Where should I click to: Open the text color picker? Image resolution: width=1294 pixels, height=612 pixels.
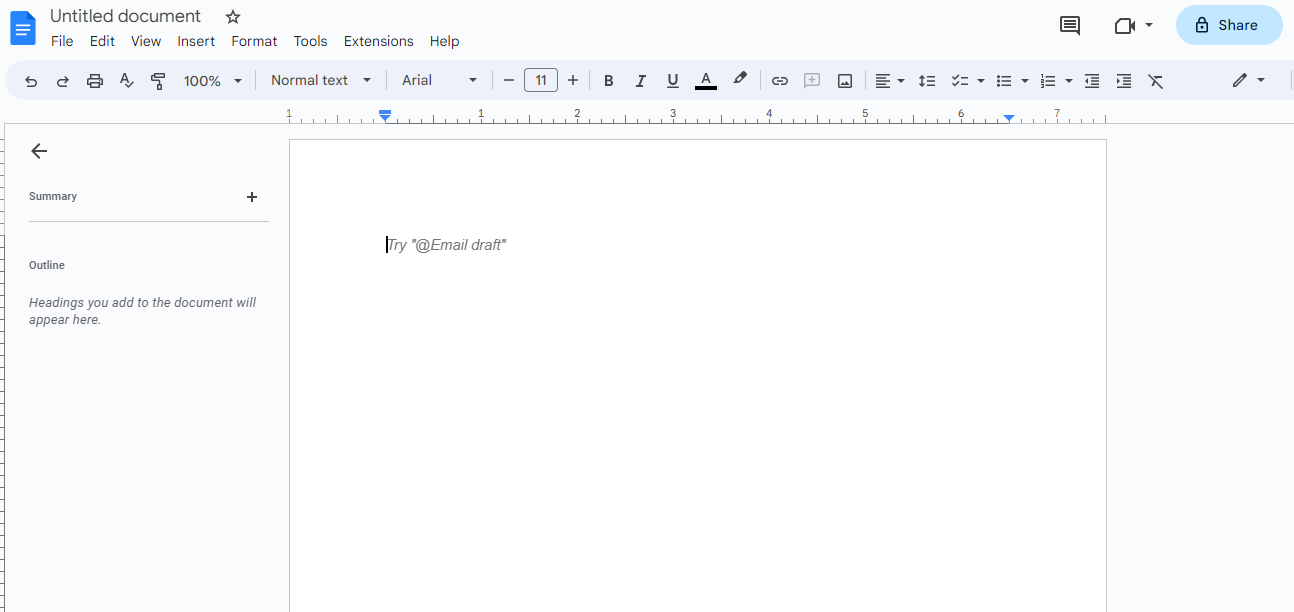click(x=706, y=81)
